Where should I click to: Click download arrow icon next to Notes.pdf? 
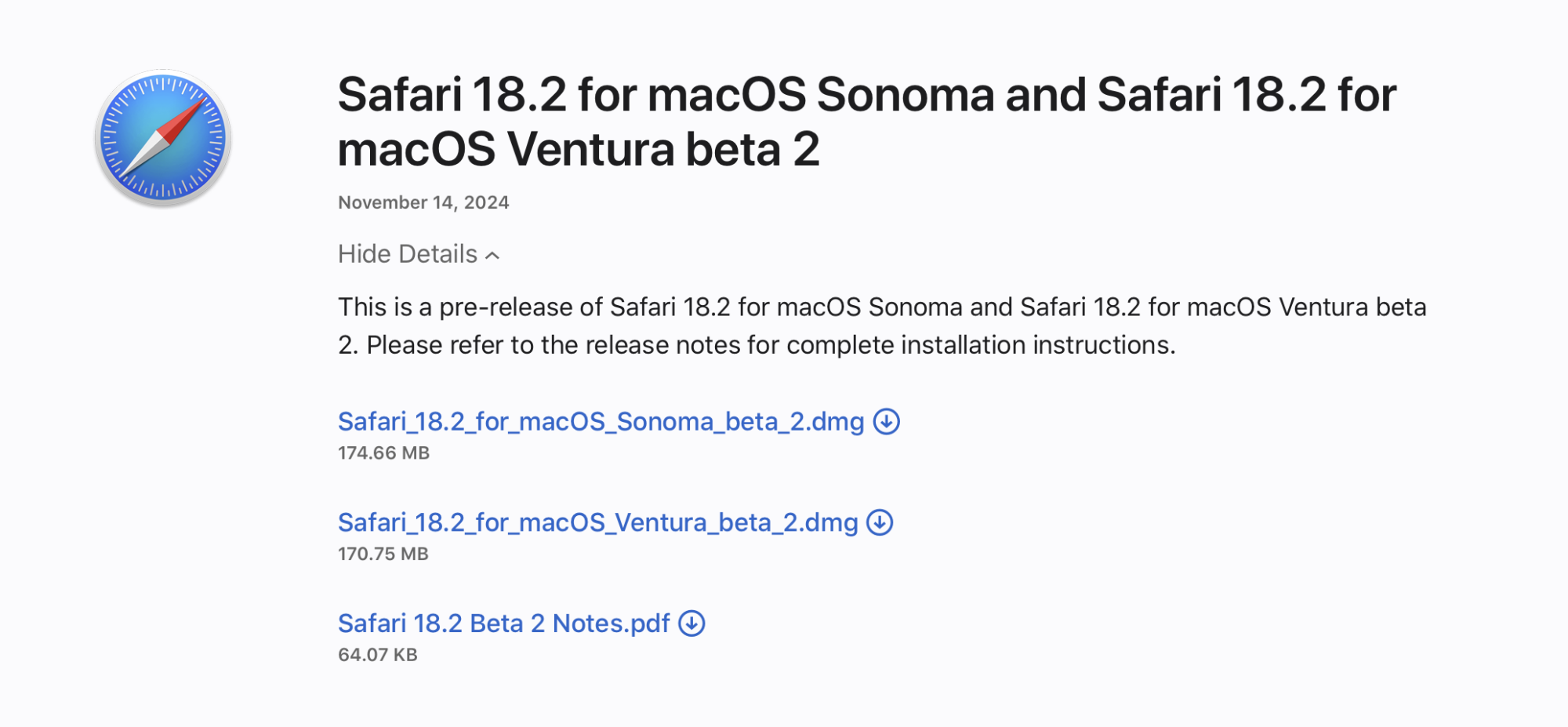691,623
